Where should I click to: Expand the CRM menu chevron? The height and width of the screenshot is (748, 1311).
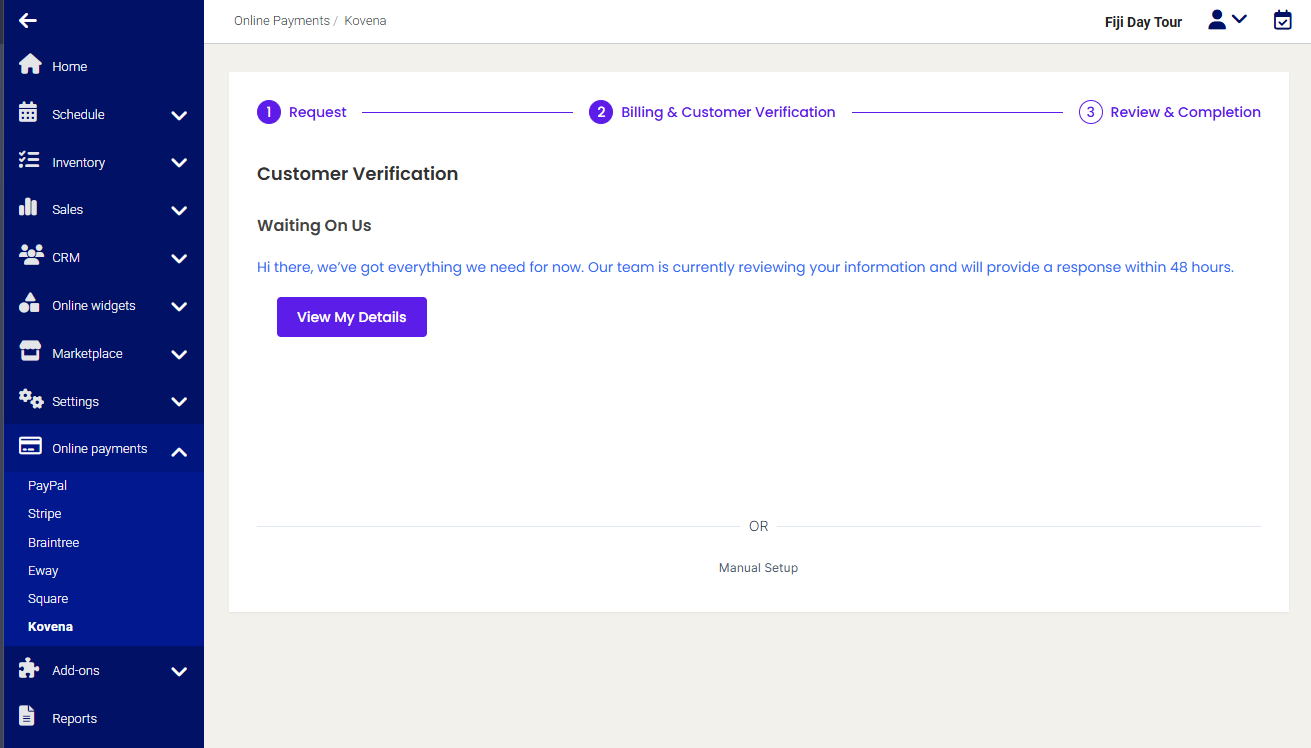179,258
